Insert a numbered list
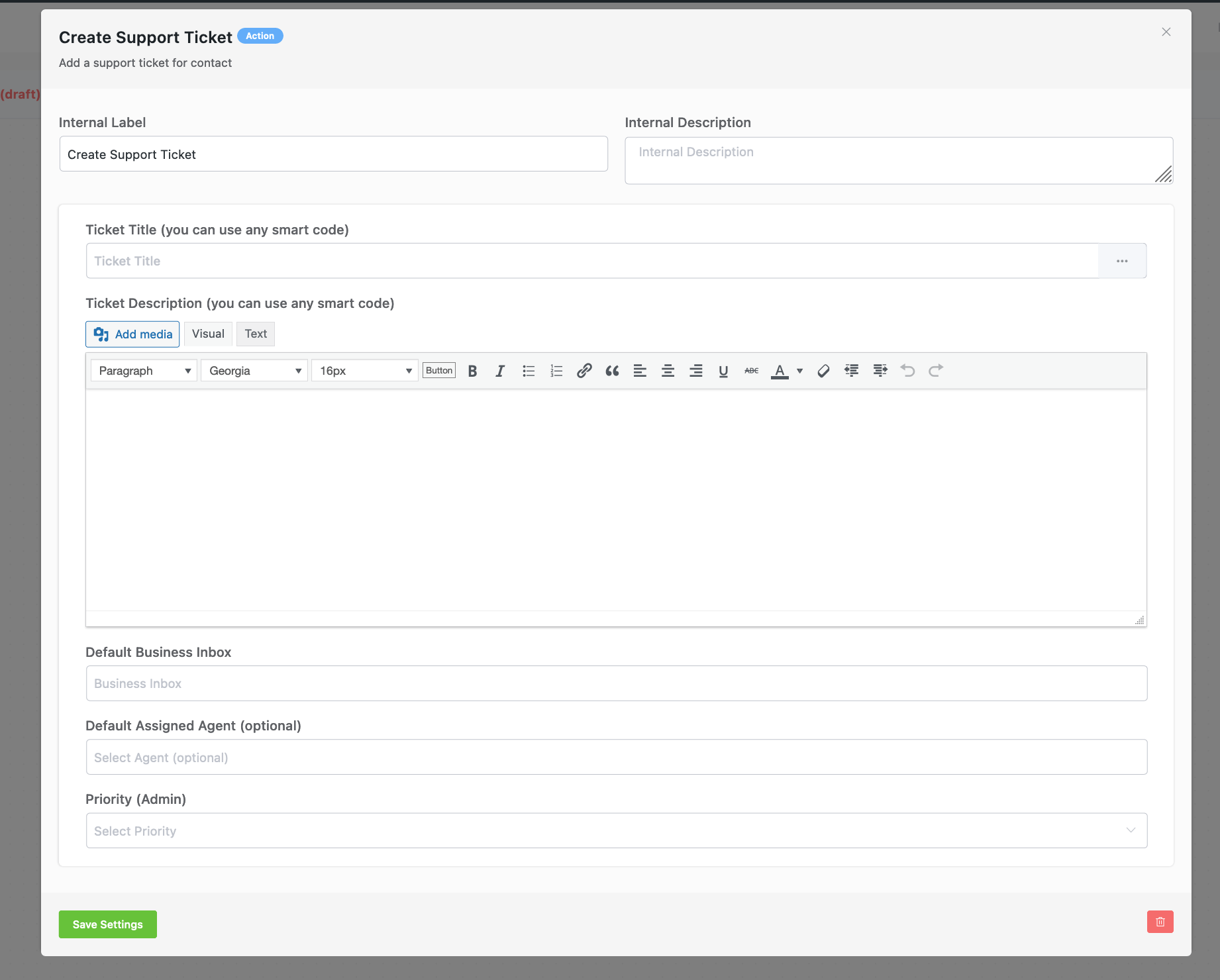Image resolution: width=1220 pixels, height=980 pixels. pyautogui.click(x=556, y=370)
